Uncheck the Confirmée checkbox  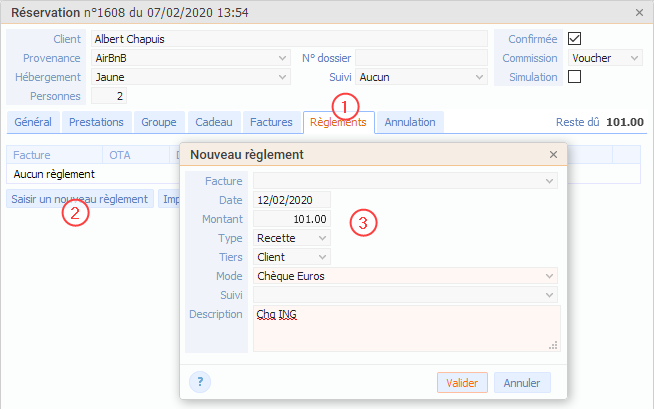pyautogui.click(x=574, y=39)
